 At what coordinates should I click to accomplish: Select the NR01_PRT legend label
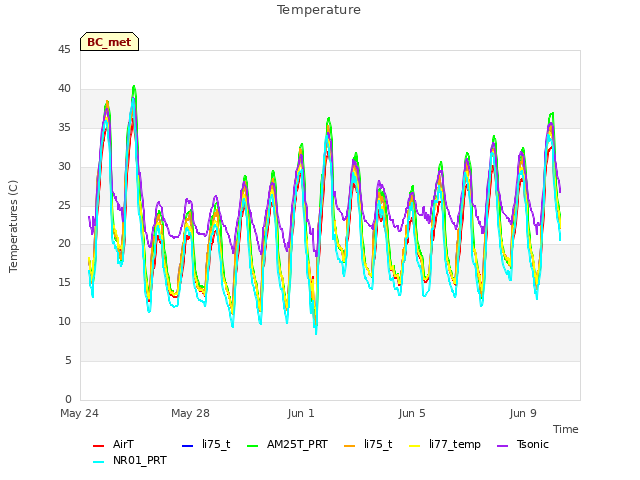click(140, 460)
